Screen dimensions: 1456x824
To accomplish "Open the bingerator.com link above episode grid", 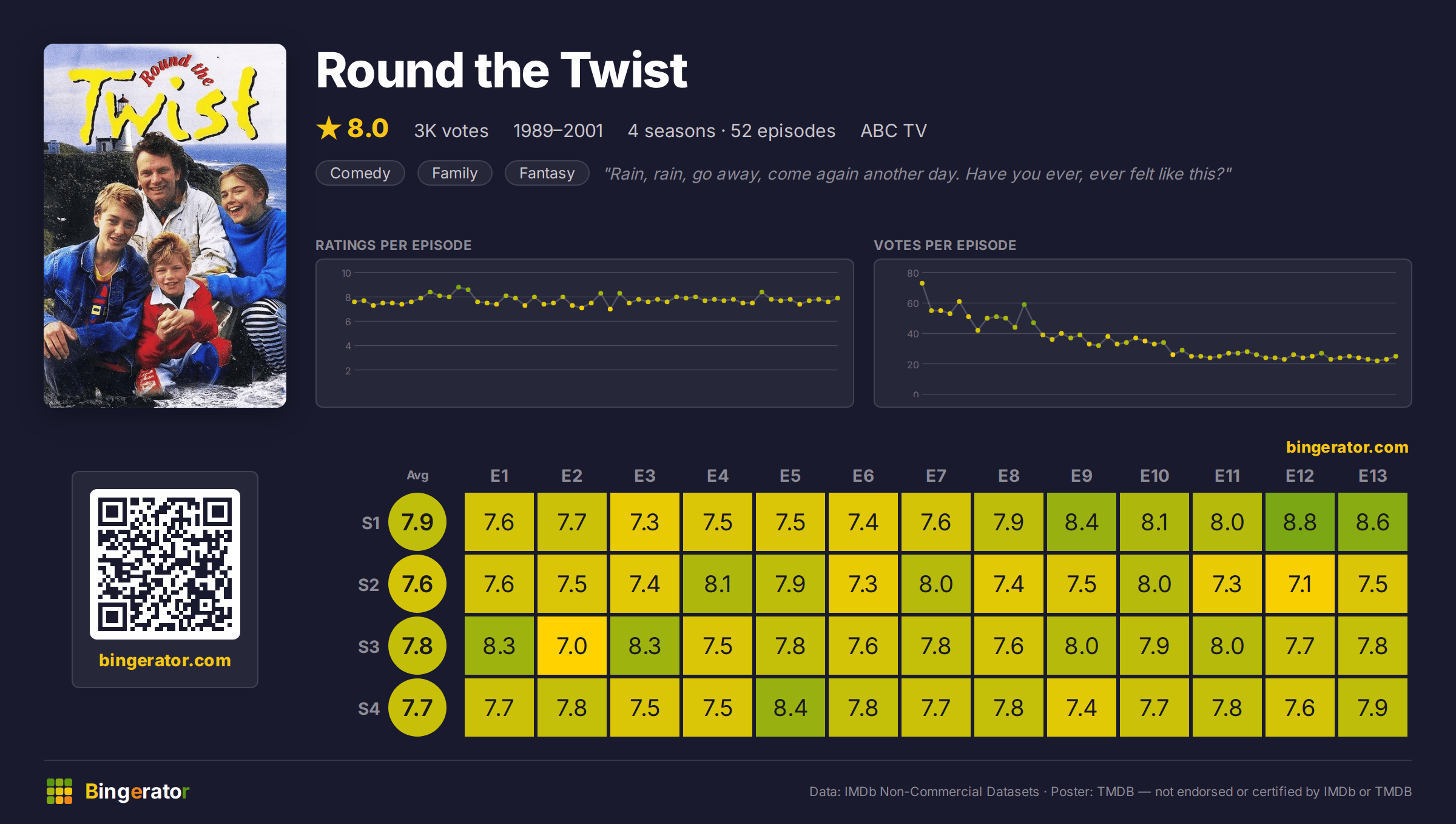I will (1347, 447).
